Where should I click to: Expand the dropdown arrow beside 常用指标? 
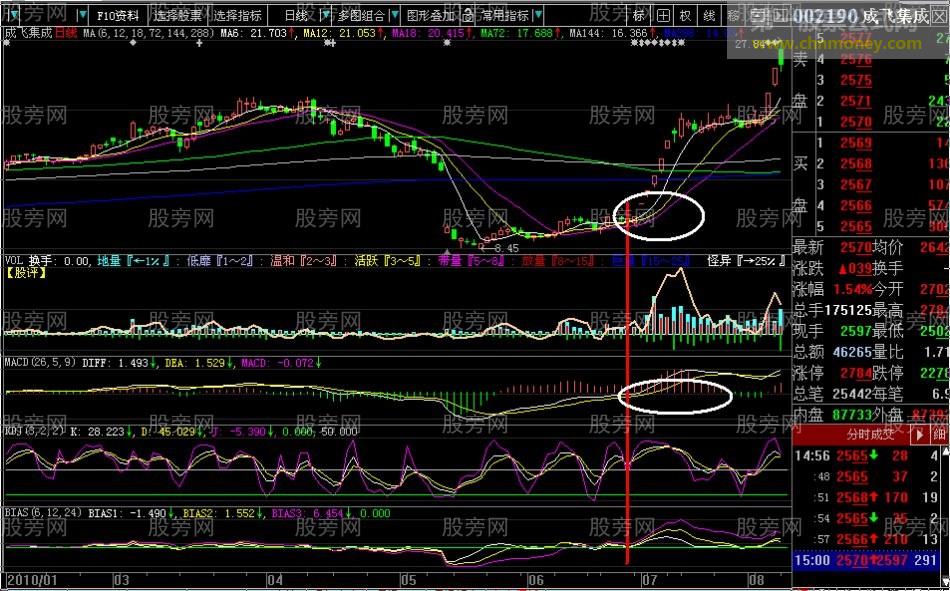click(x=538, y=15)
